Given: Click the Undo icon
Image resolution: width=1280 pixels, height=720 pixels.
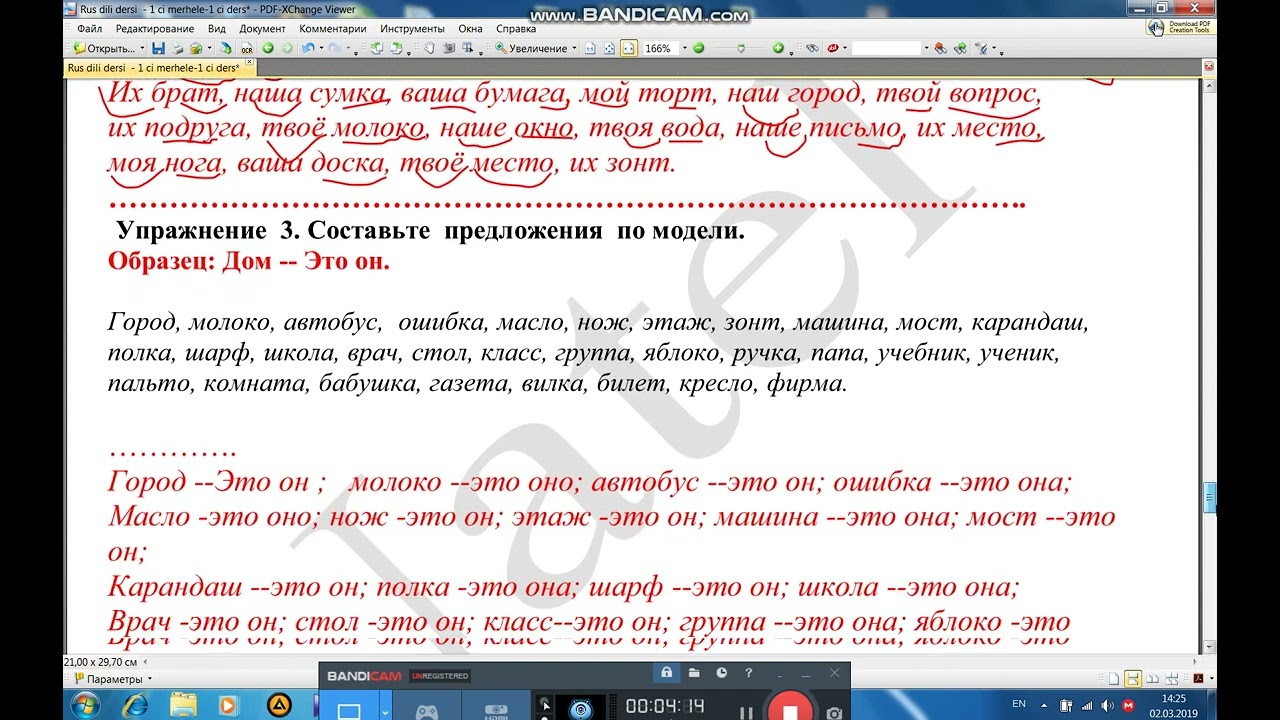Looking at the screenshot, I should coord(308,48).
